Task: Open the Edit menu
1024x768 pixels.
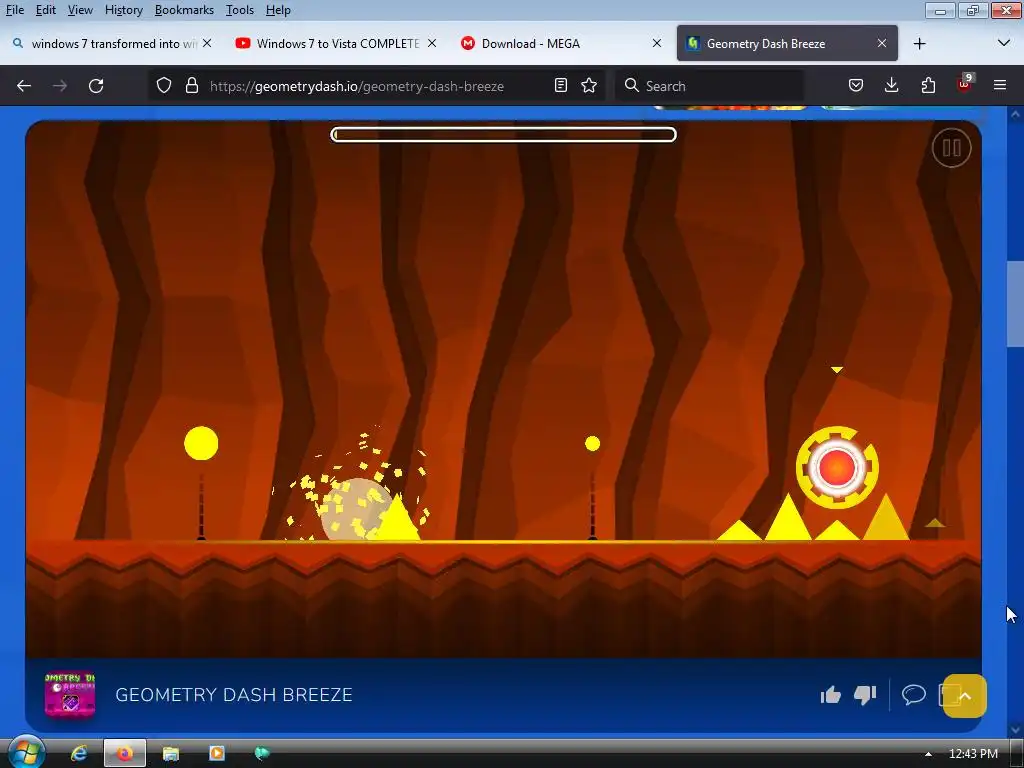Action: 45,10
